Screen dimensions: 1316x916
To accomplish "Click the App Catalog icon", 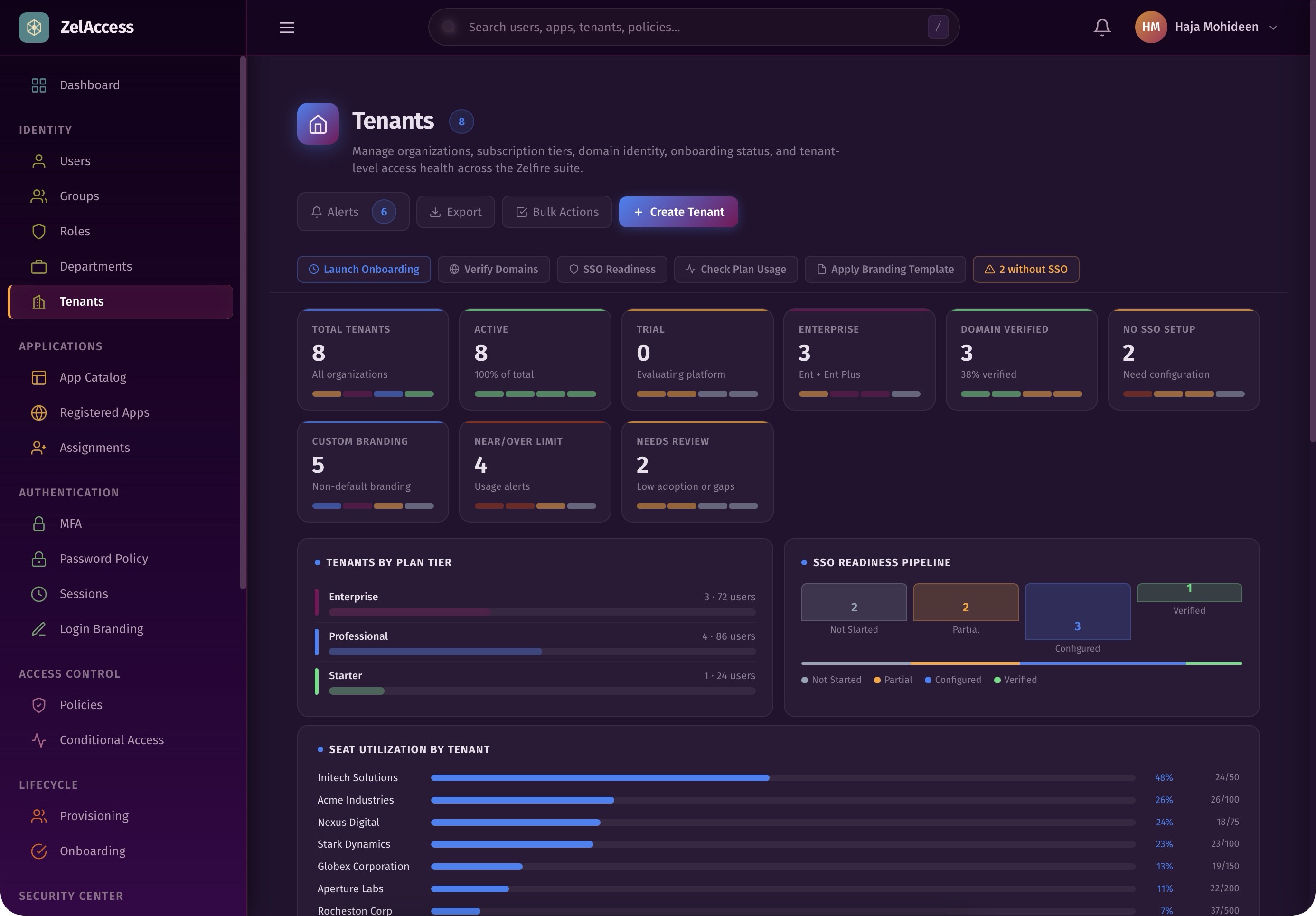I will tap(38, 377).
